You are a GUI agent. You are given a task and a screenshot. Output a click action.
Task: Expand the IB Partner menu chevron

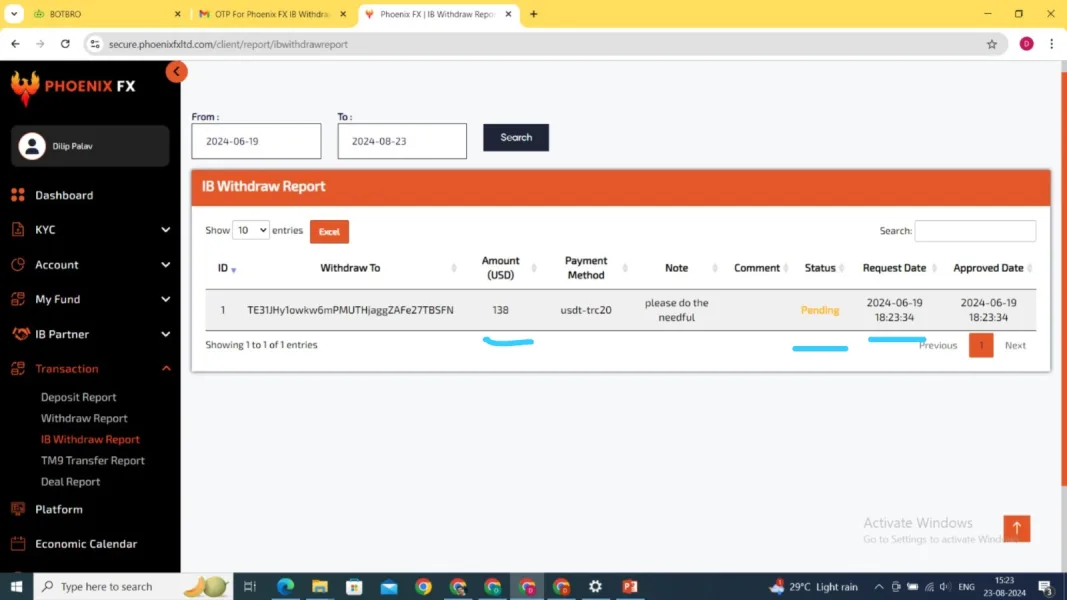click(165, 334)
